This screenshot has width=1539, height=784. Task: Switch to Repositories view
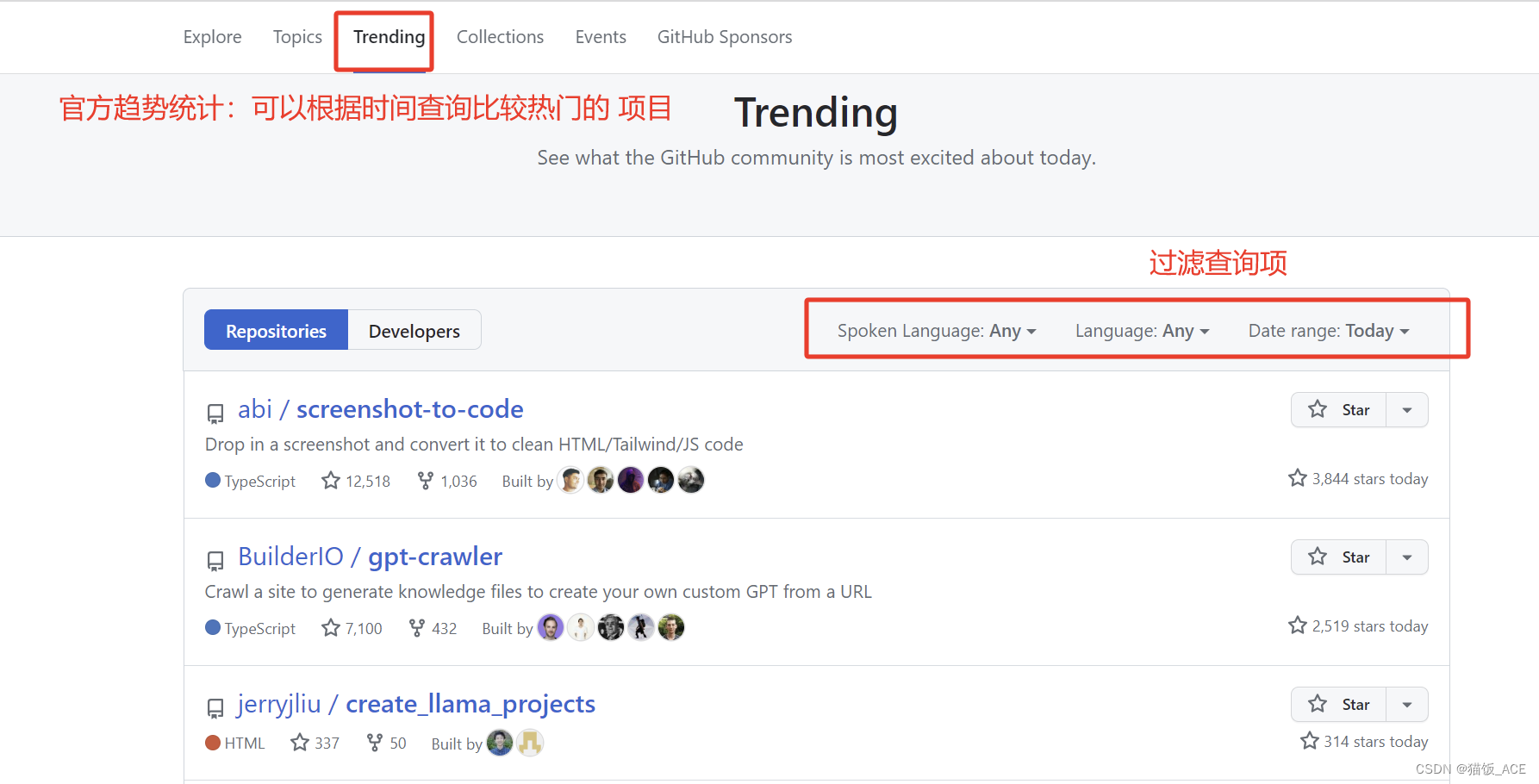tap(276, 330)
